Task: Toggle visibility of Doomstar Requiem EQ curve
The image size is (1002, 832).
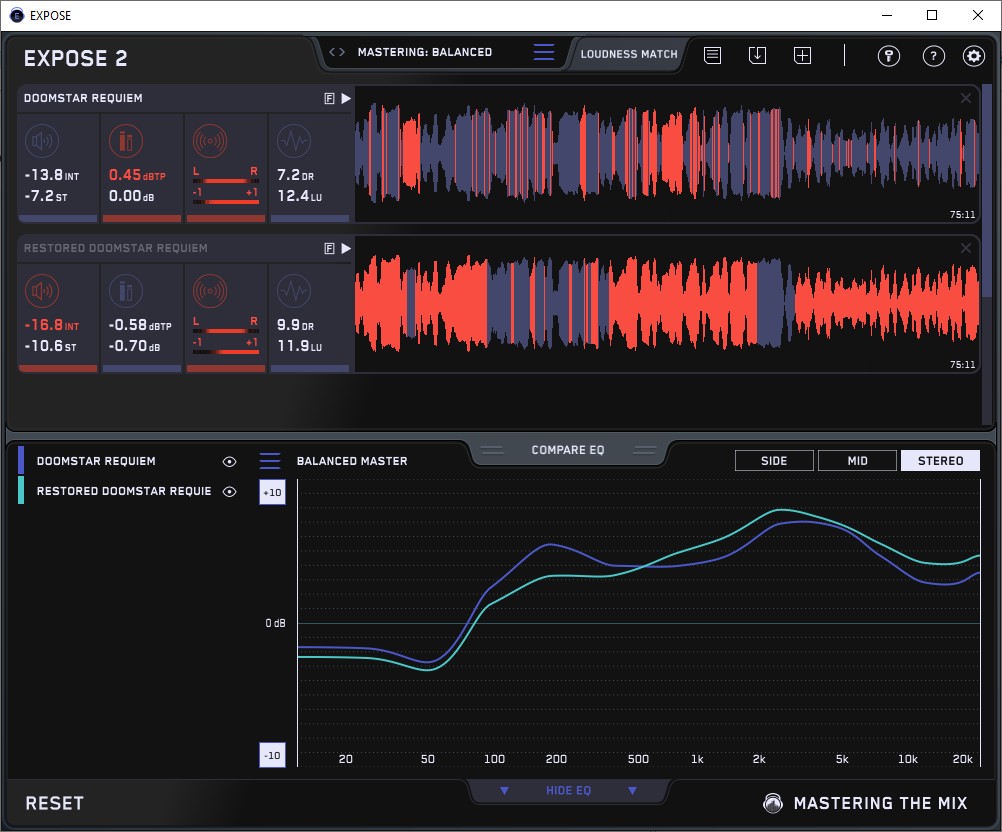Action: point(229,461)
